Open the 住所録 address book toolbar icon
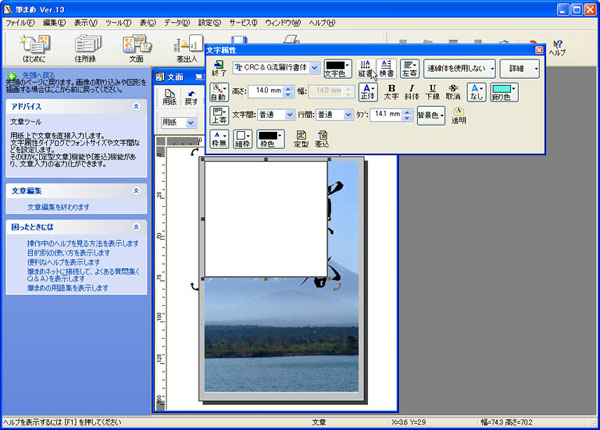This screenshot has height=430, width=600. 85,46
